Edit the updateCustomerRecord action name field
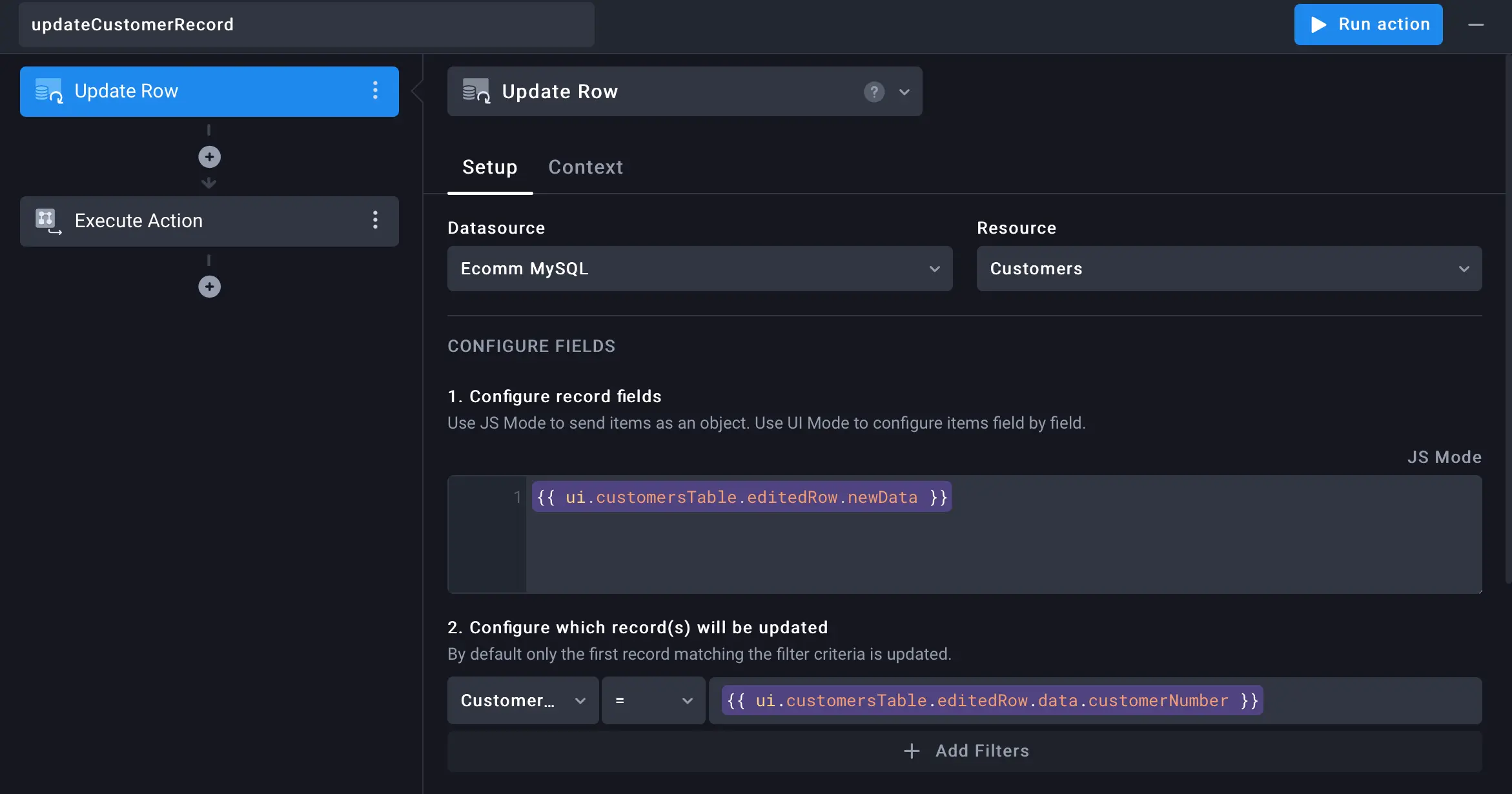This screenshot has height=794, width=1512. click(306, 25)
